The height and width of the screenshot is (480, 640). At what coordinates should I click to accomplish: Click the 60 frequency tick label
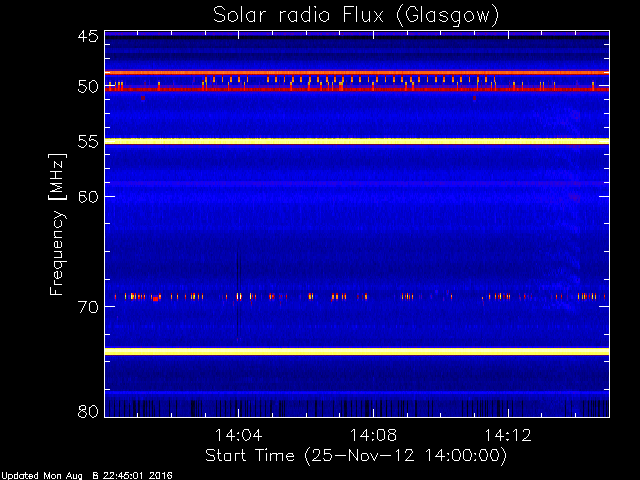click(88, 197)
